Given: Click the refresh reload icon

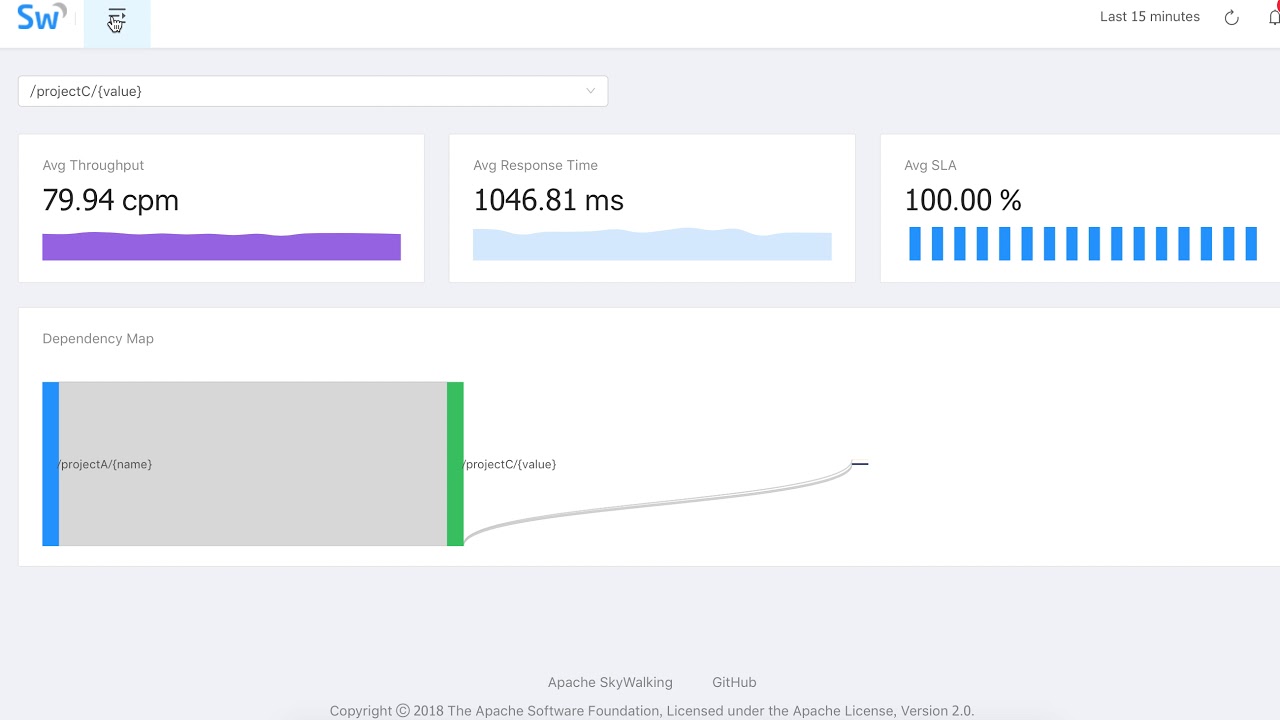Looking at the screenshot, I should tap(1232, 17).
